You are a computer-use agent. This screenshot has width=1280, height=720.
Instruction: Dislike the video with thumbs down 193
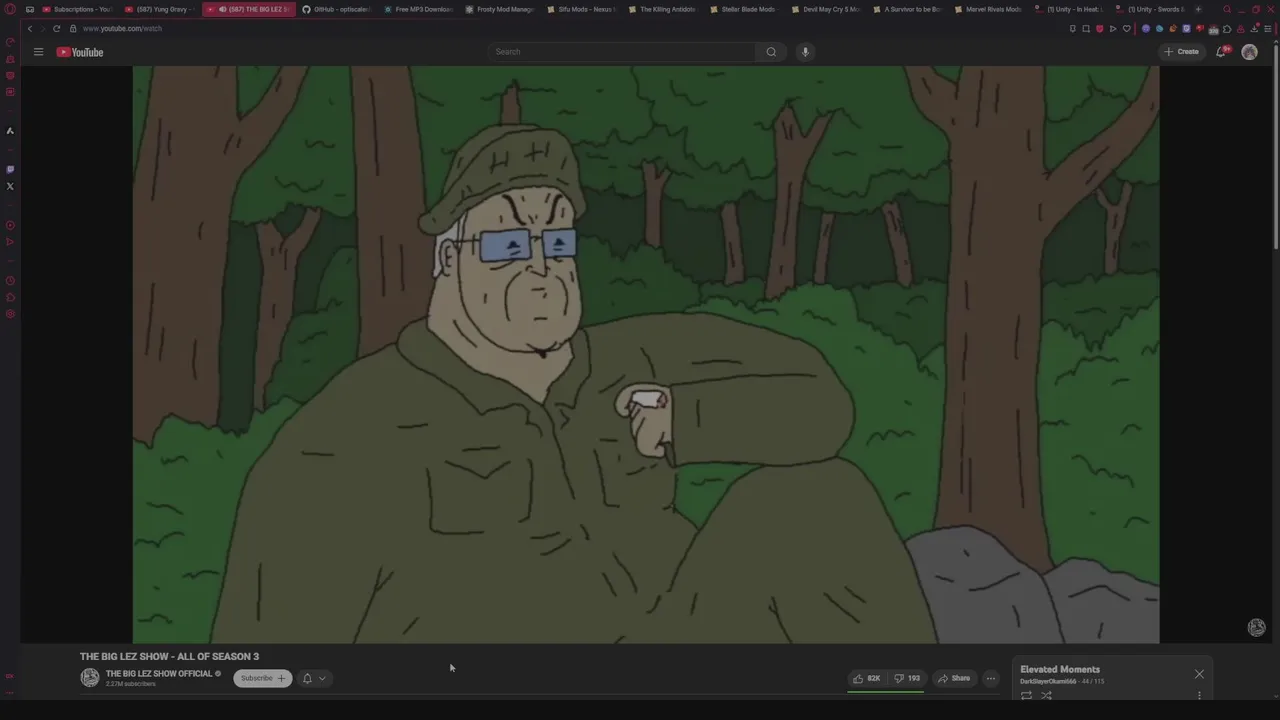coord(907,678)
